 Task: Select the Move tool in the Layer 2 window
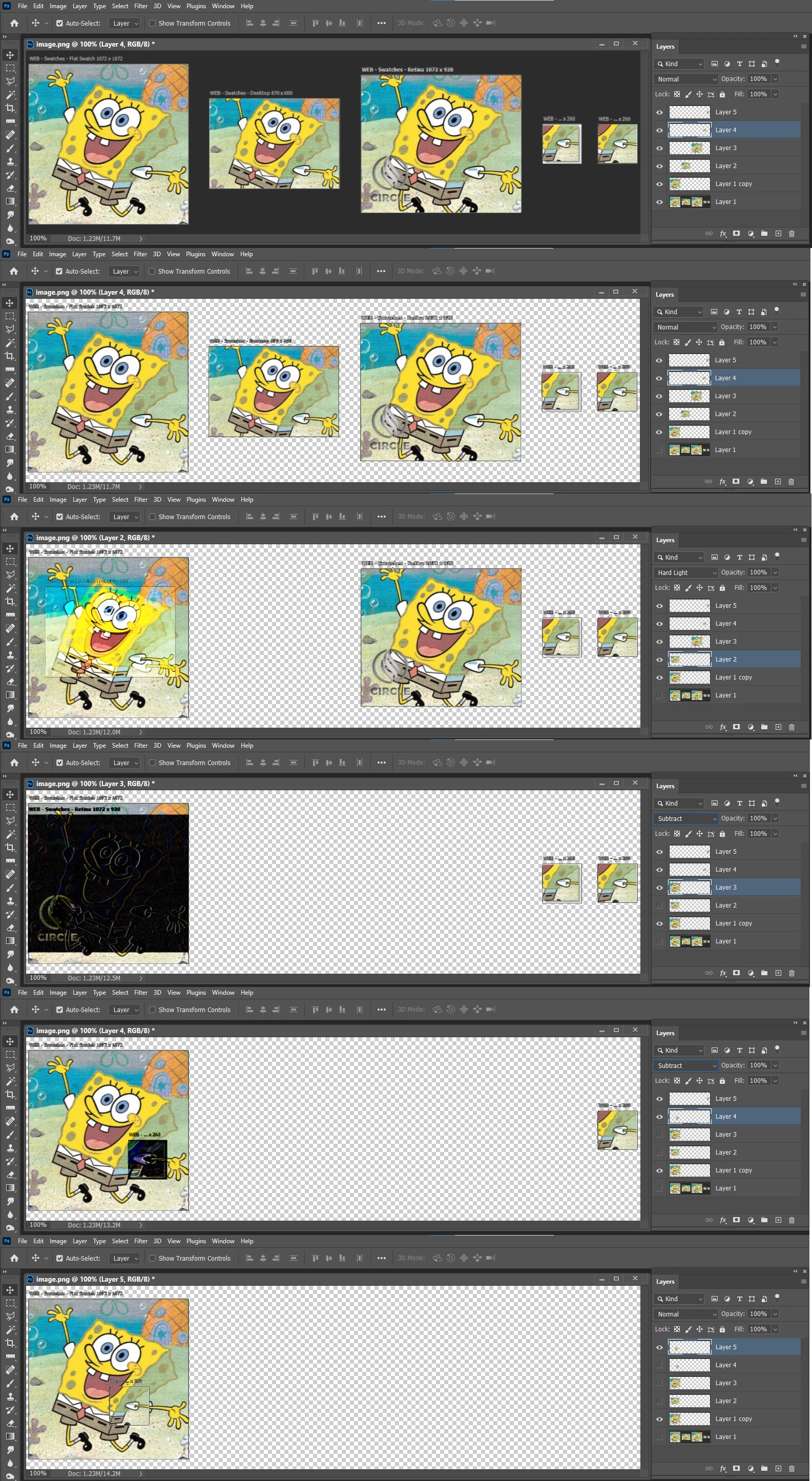pos(10,548)
